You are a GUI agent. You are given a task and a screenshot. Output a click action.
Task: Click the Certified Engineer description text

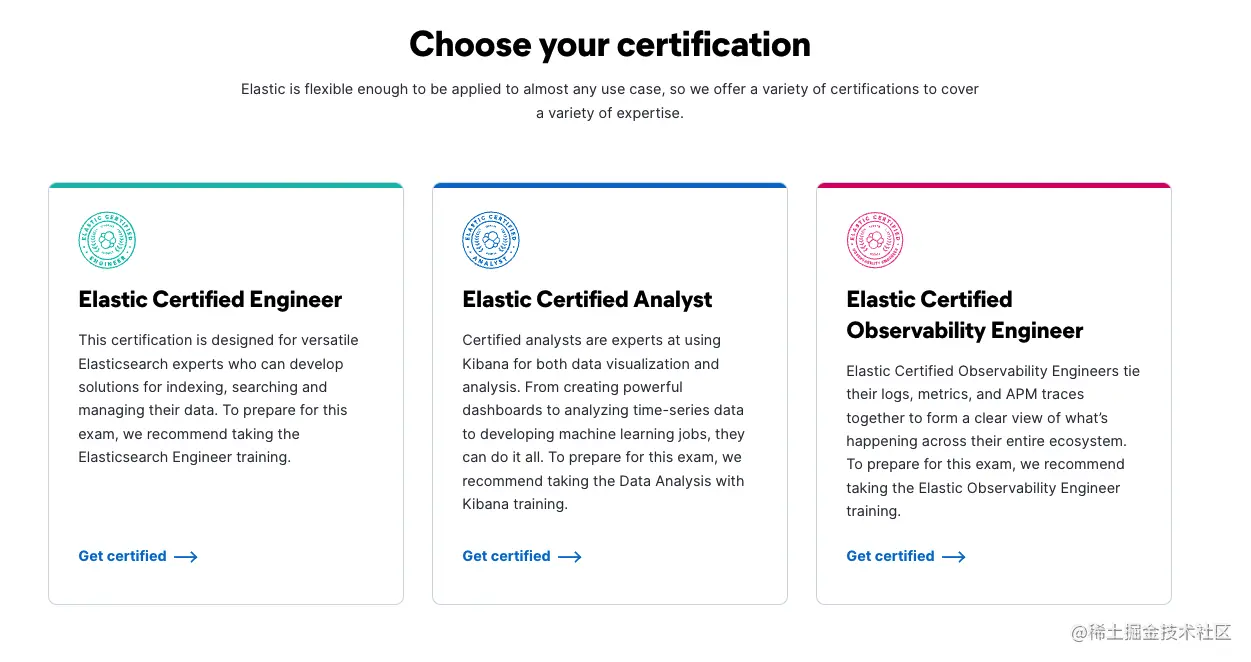pyautogui.click(x=218, y=398)
